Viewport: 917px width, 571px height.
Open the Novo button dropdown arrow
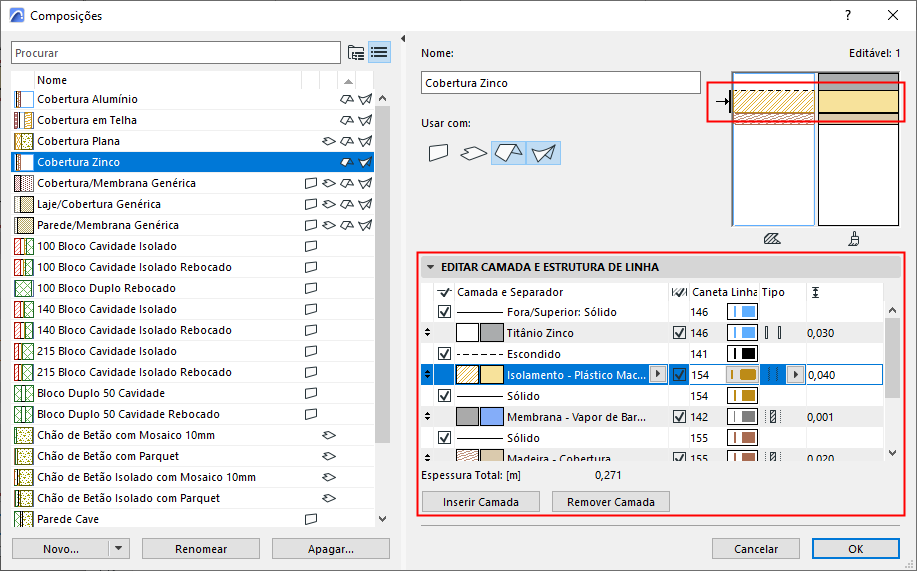click(x=119, y=549)
